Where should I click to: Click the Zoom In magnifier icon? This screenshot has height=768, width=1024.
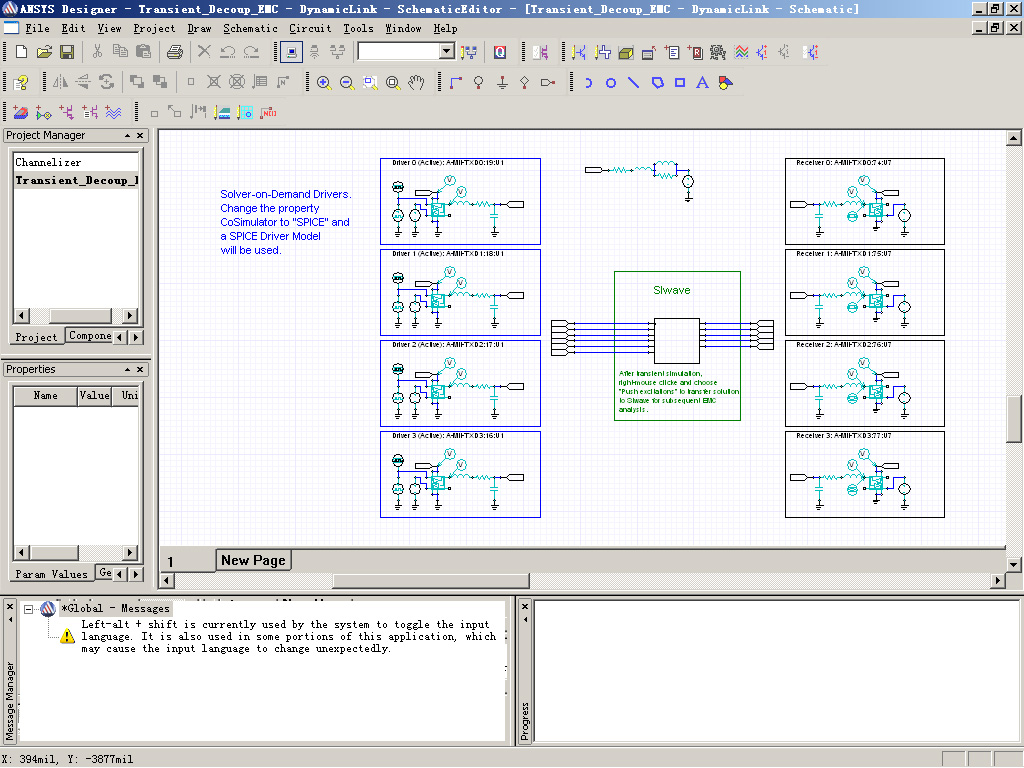[323, 82]
